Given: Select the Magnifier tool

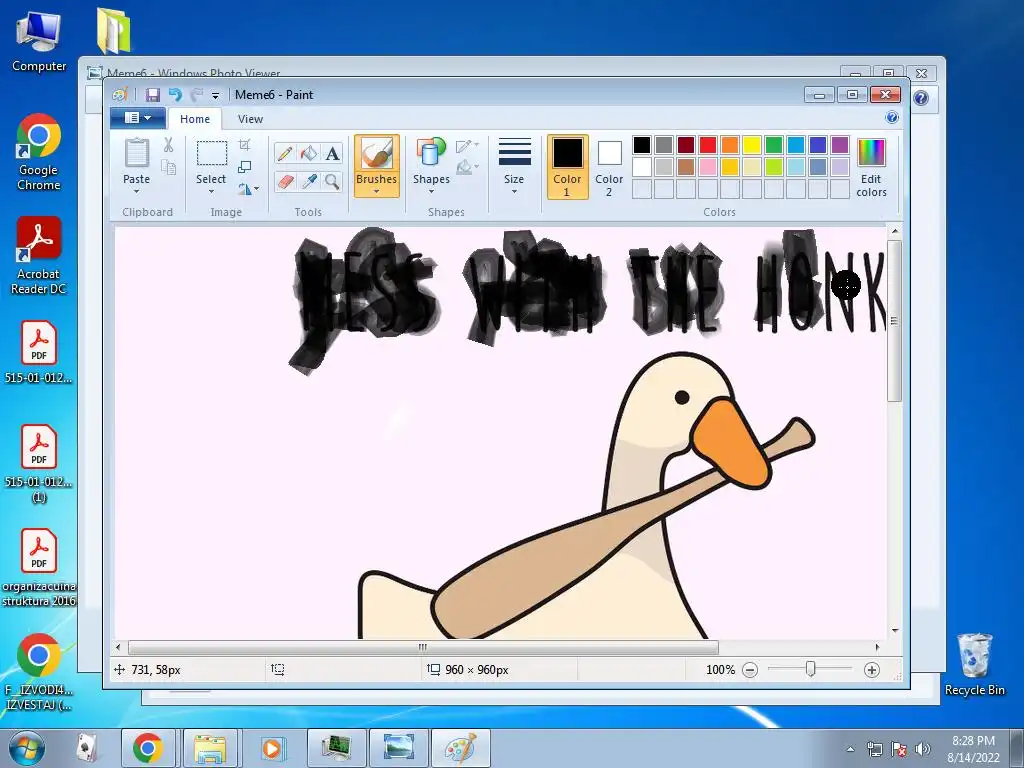Looking at the screenshot, I should pyautogui.click(x=332, y=181).
